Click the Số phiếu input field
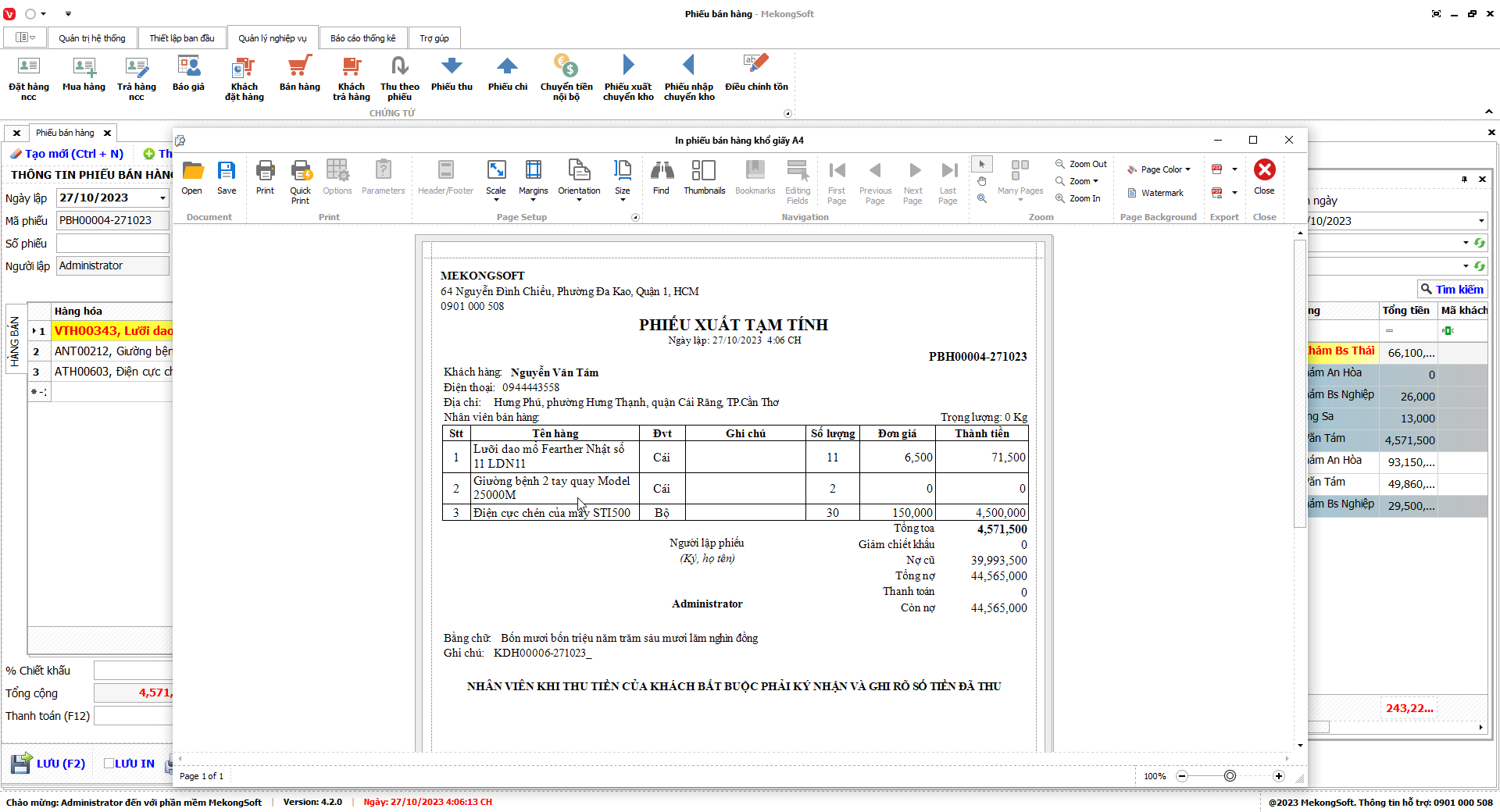The height and width of the screenshot is (812, 1500). 112,244
